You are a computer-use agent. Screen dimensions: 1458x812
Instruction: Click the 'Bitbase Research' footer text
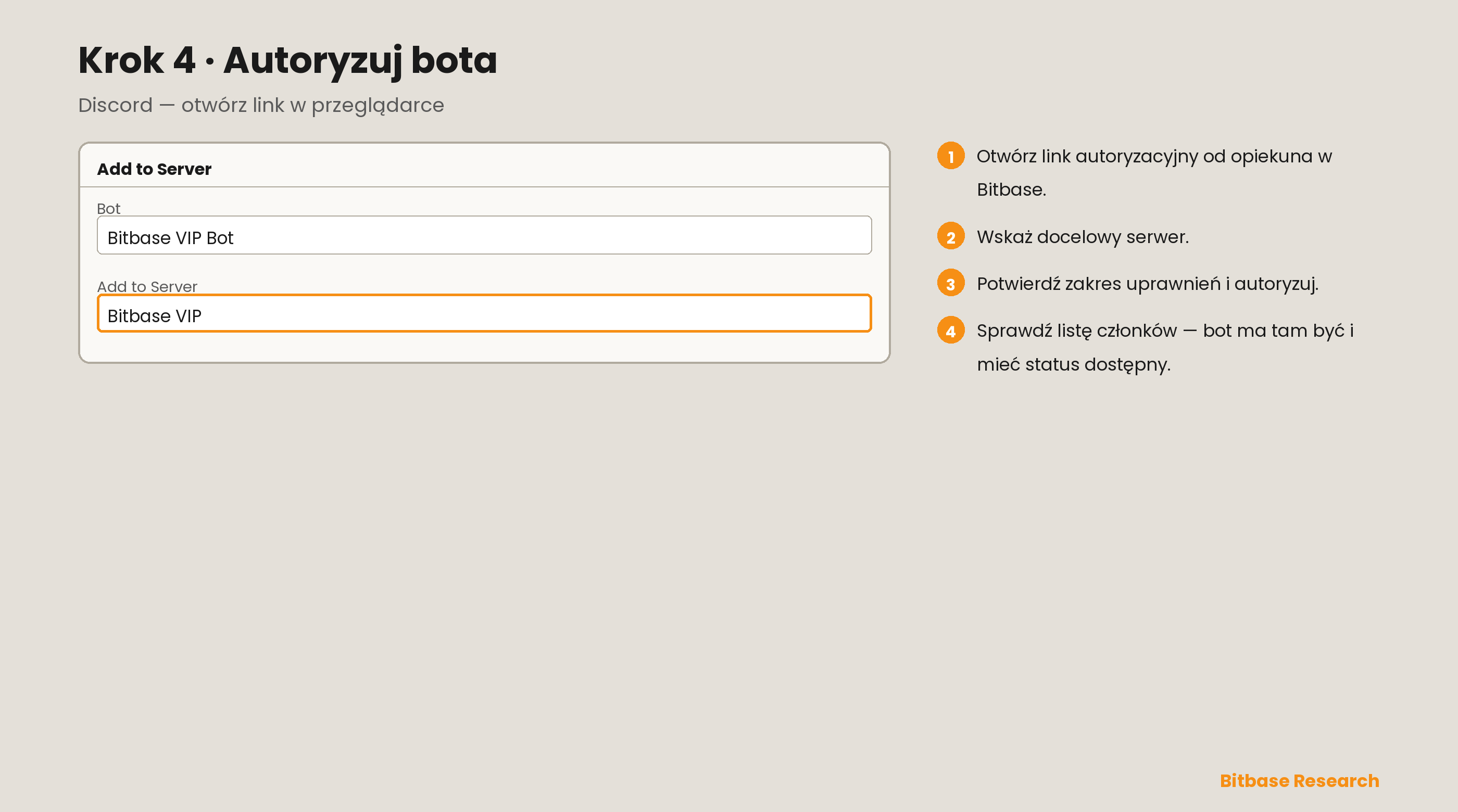pos(1300,781)
